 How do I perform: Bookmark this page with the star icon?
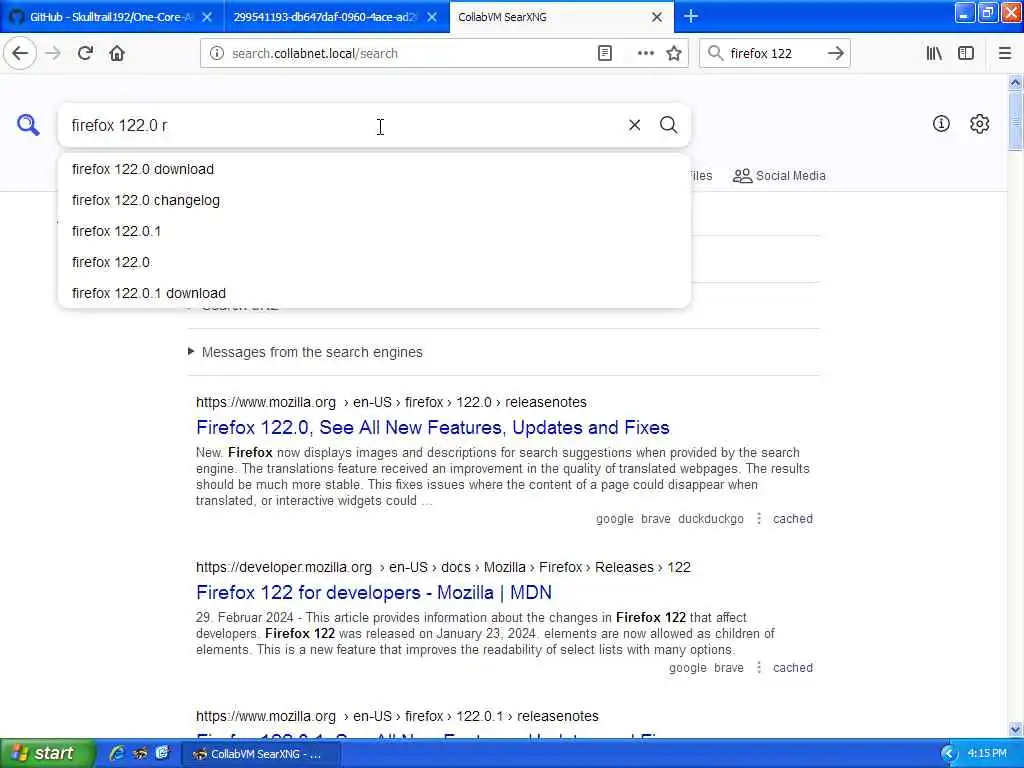pyautogui.click(x=674, y=54)
